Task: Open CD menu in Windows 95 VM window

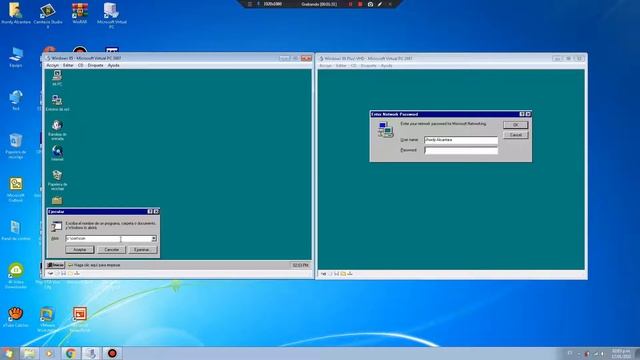Action: coord(81,65)
